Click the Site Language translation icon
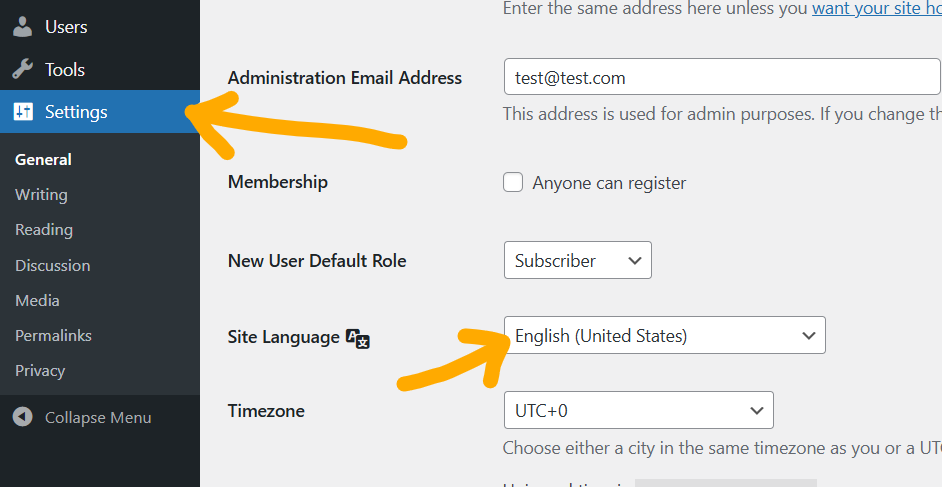 tap(358, 338)
